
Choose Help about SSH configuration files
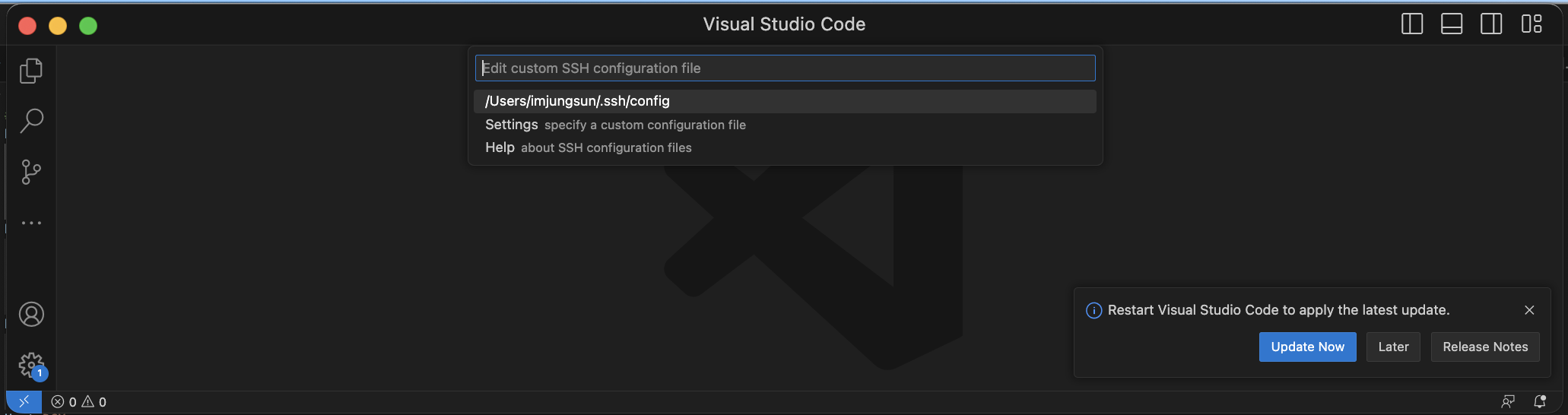point(785,147)
